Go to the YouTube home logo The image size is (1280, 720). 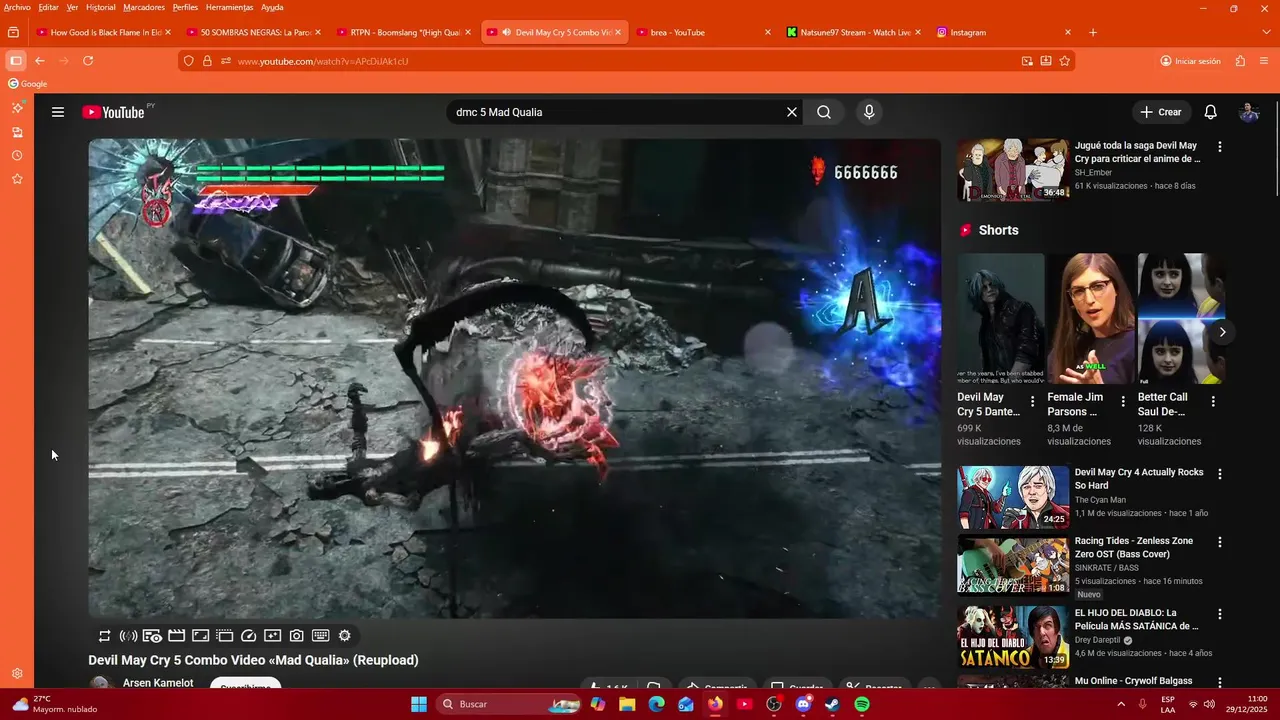[x=113, y=112]
